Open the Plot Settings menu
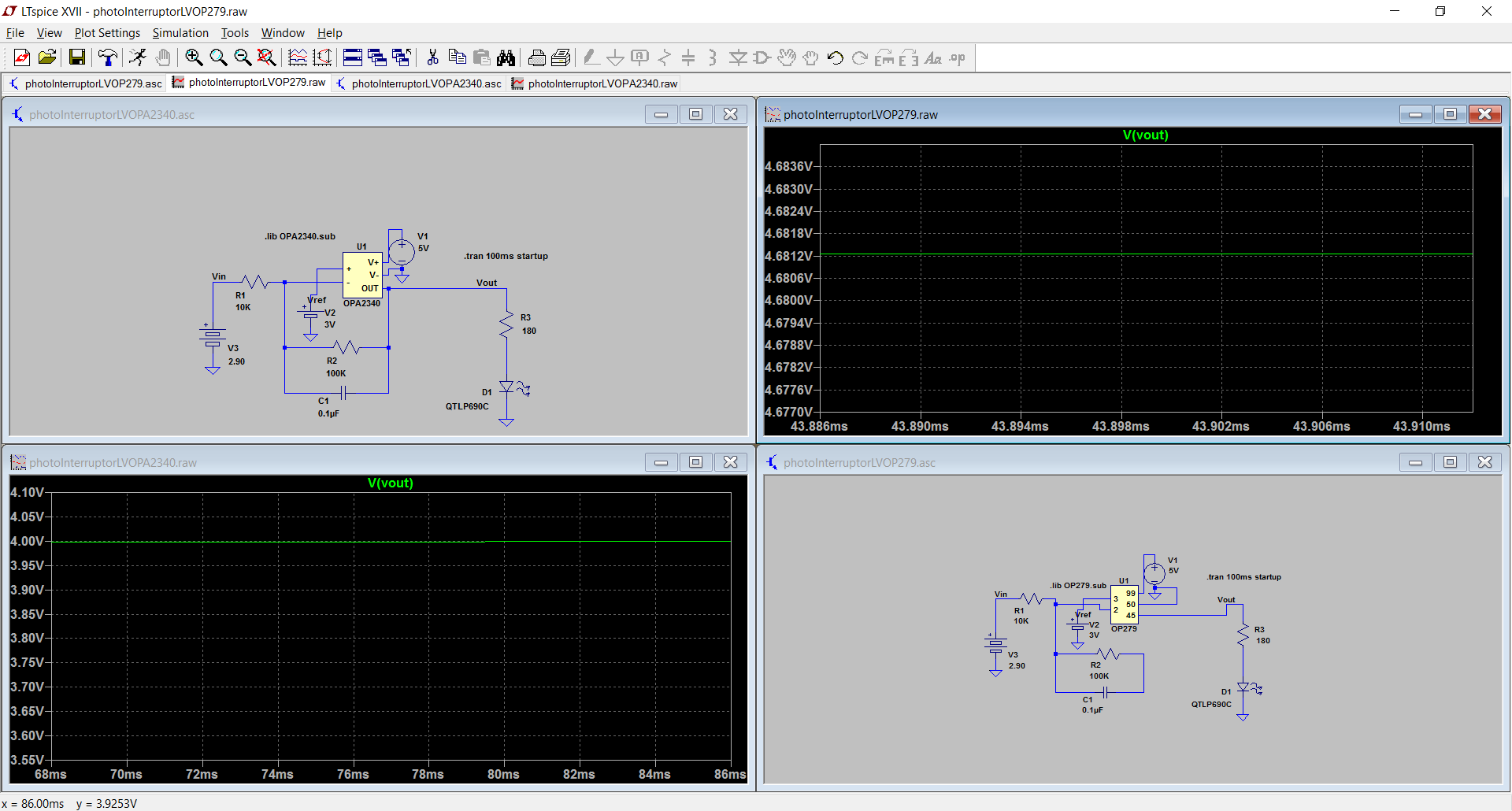The image size is (1512, 811). point(107,33)
